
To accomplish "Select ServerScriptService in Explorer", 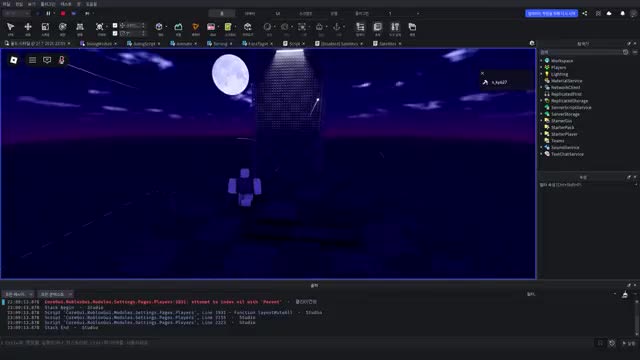I will coord(571,108).
